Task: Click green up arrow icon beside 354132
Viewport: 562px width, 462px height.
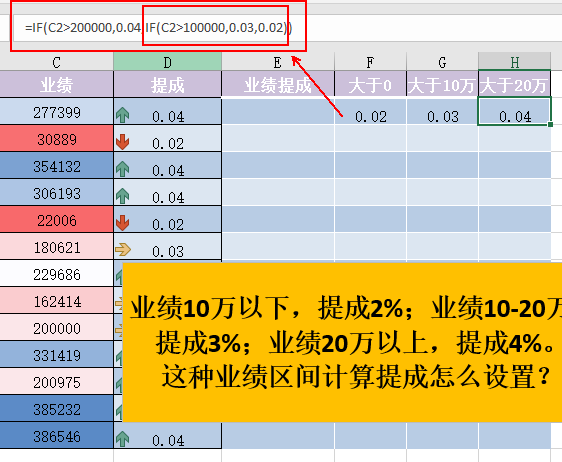Action: click(123, 169)
